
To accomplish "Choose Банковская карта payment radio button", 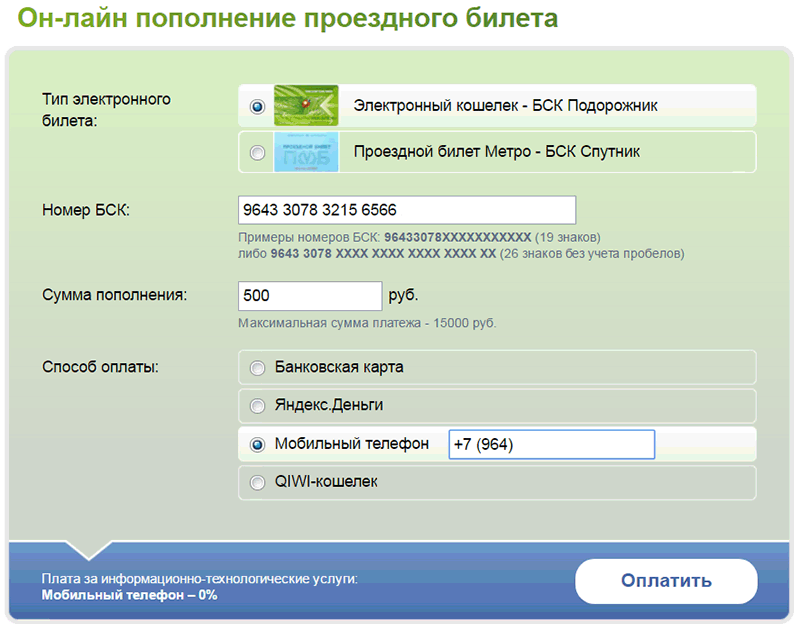I will [x=258, y=368].
